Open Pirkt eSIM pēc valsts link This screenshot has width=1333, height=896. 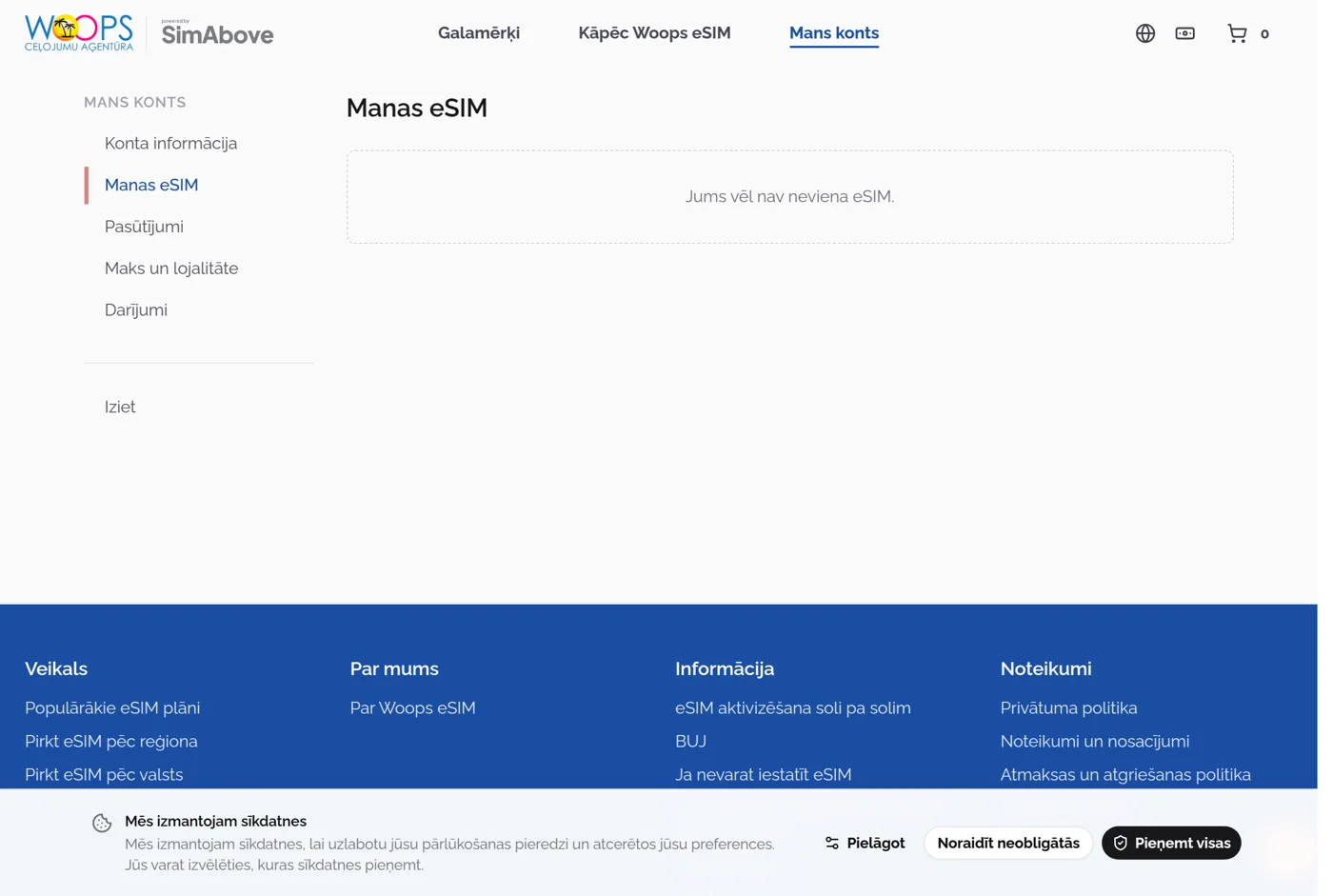pos(104,774)
